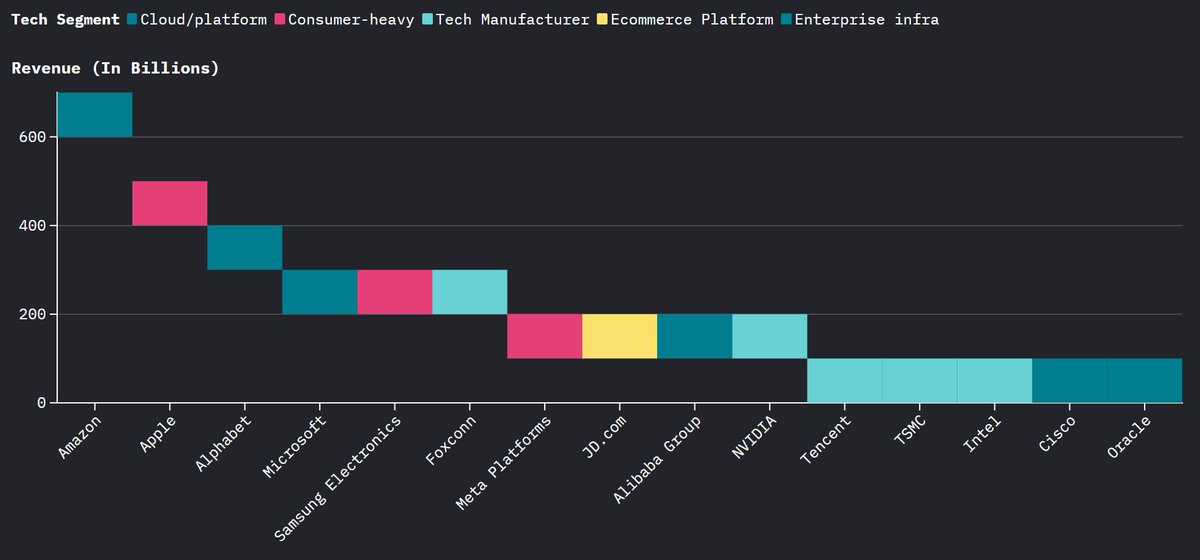This screenshot has height=560, width=1200.
Task: Click the Tencent x-axis label
Action: click(x=827, y=439)
